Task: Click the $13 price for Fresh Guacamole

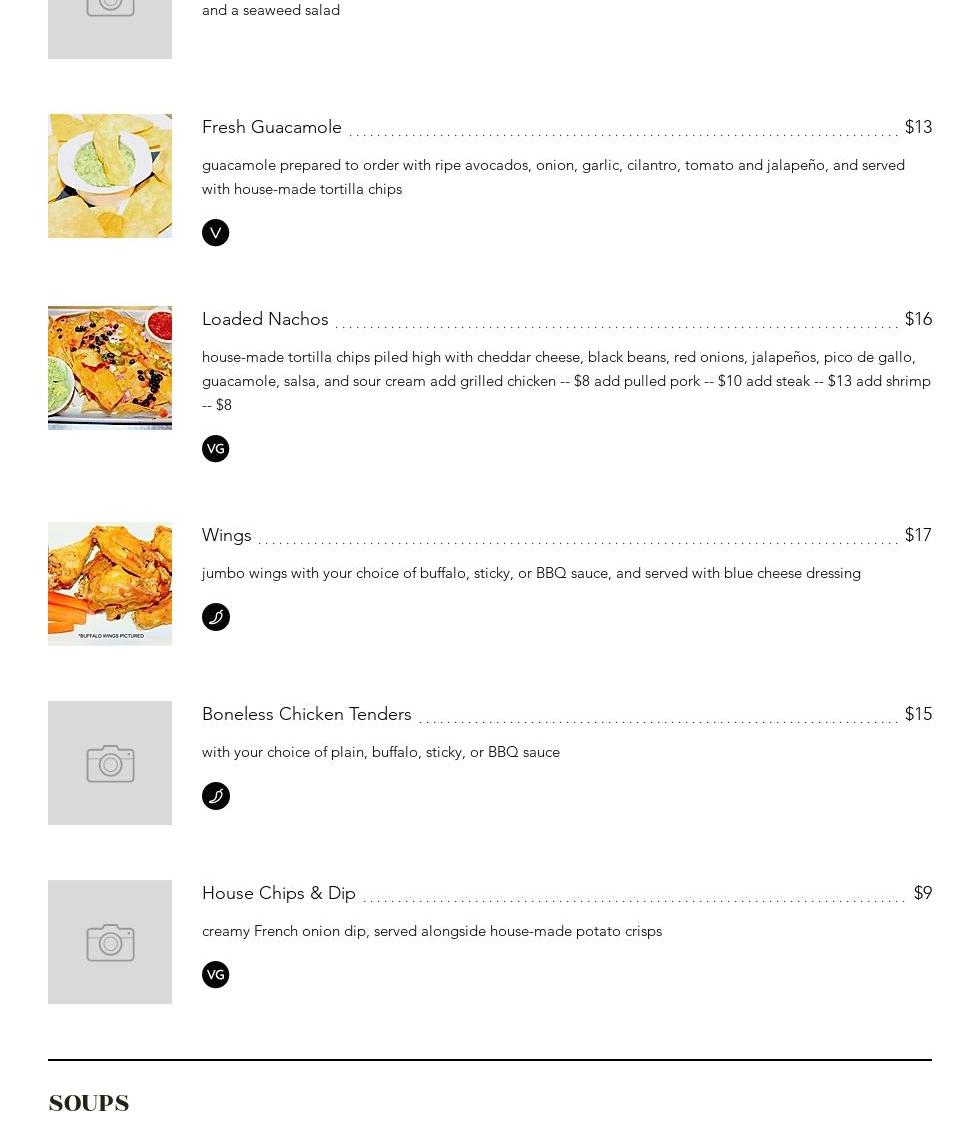Action: pos(918,127)
